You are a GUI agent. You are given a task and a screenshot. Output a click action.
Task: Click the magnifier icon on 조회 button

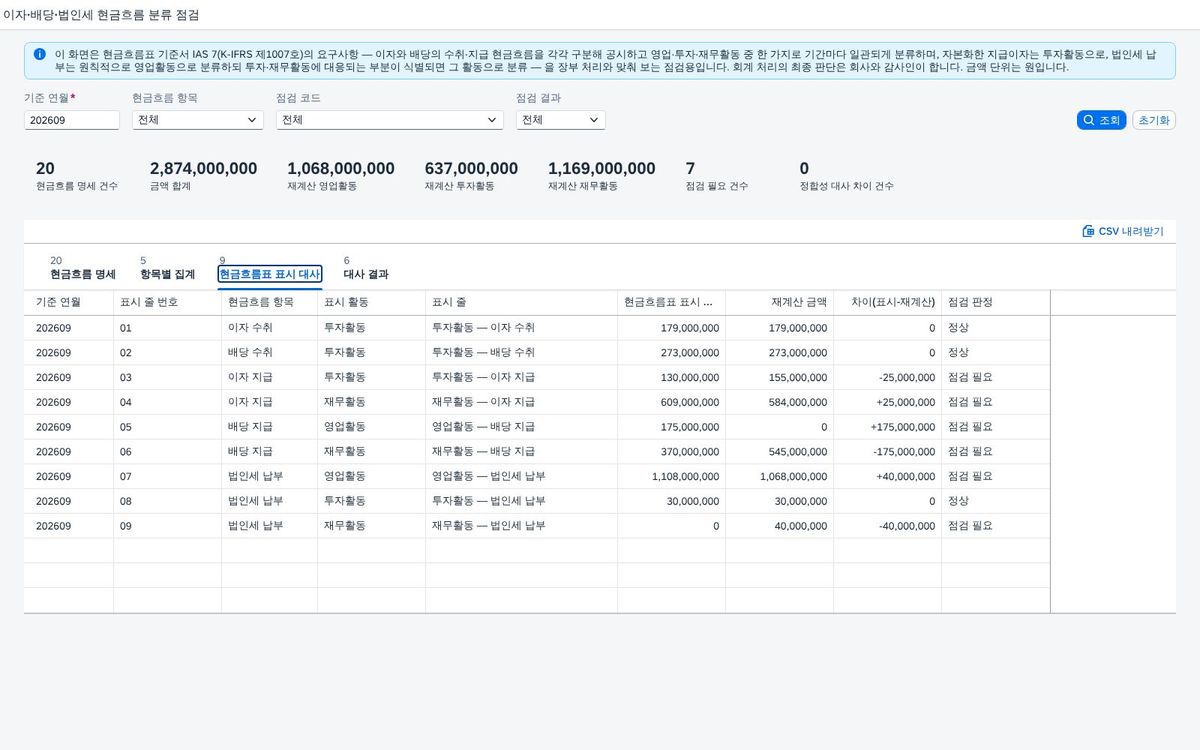[x=1089, y=120]
